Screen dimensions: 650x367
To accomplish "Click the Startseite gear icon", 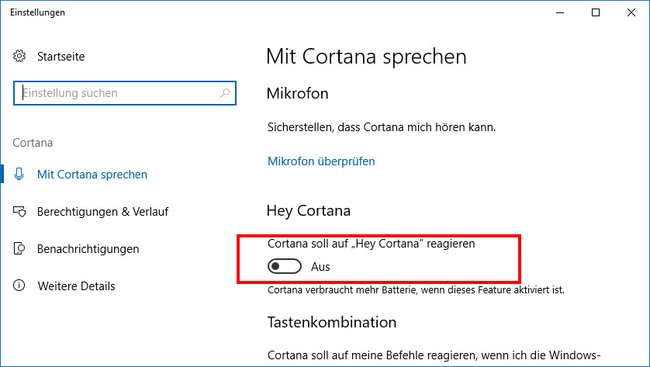I will [19, 56].
